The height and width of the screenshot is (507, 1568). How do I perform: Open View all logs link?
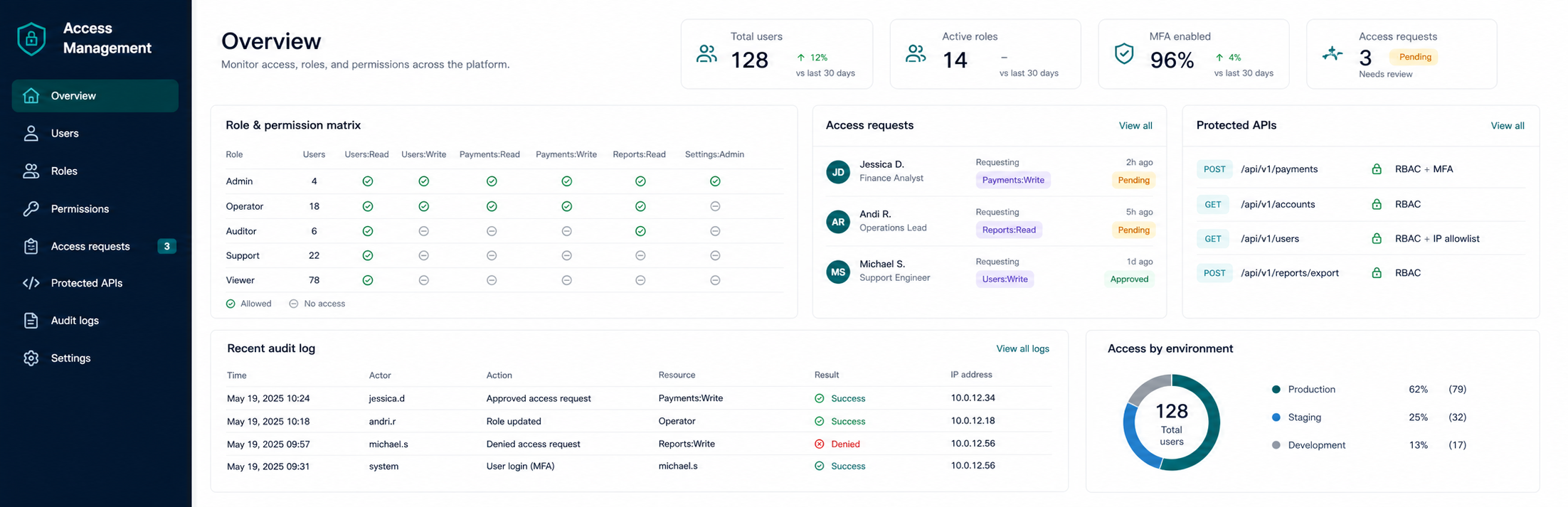1022,348
